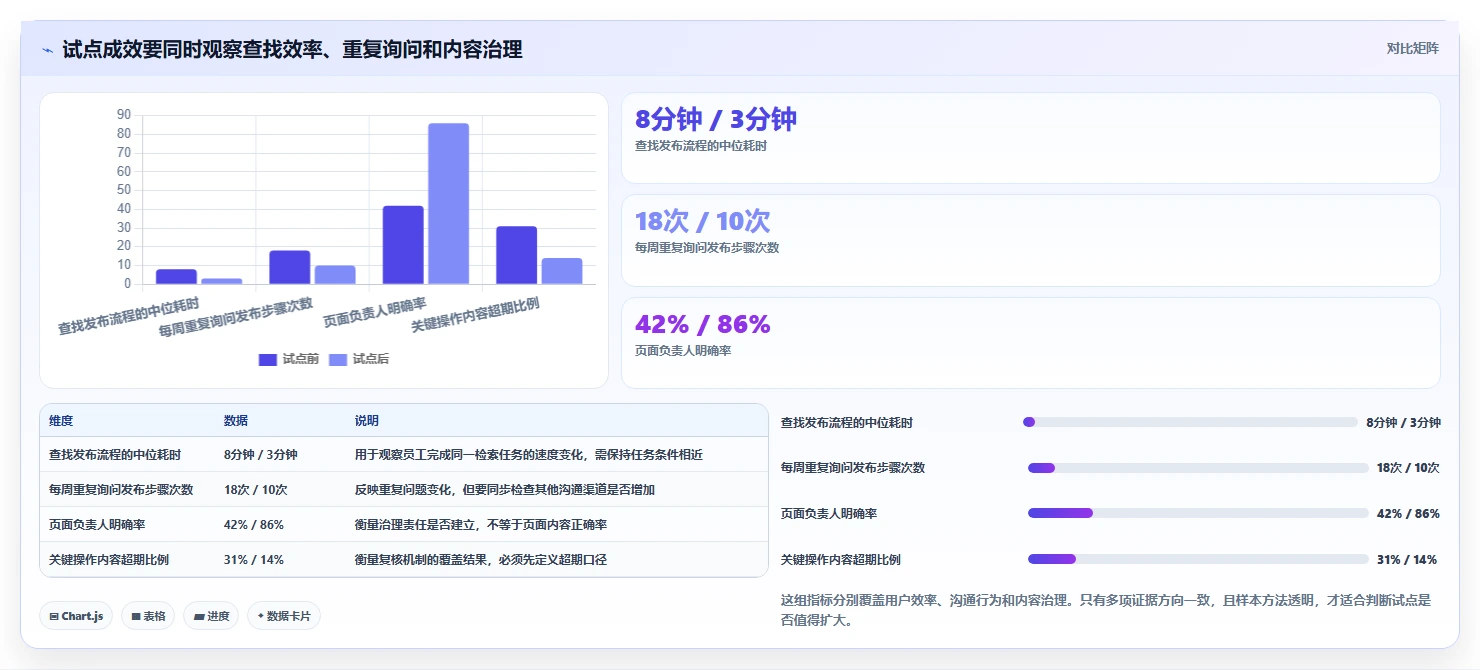This screenshot has width=1480, height=670.
Task: Open the 8分钟 / 3分钟 data card
Action: click(x=1031, y=138)
